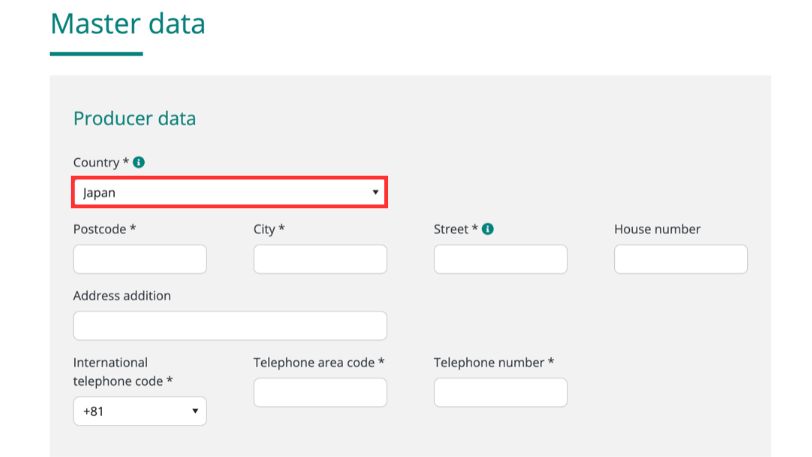Focus the House number field
The image size is (812, 457).
(680, 260)
